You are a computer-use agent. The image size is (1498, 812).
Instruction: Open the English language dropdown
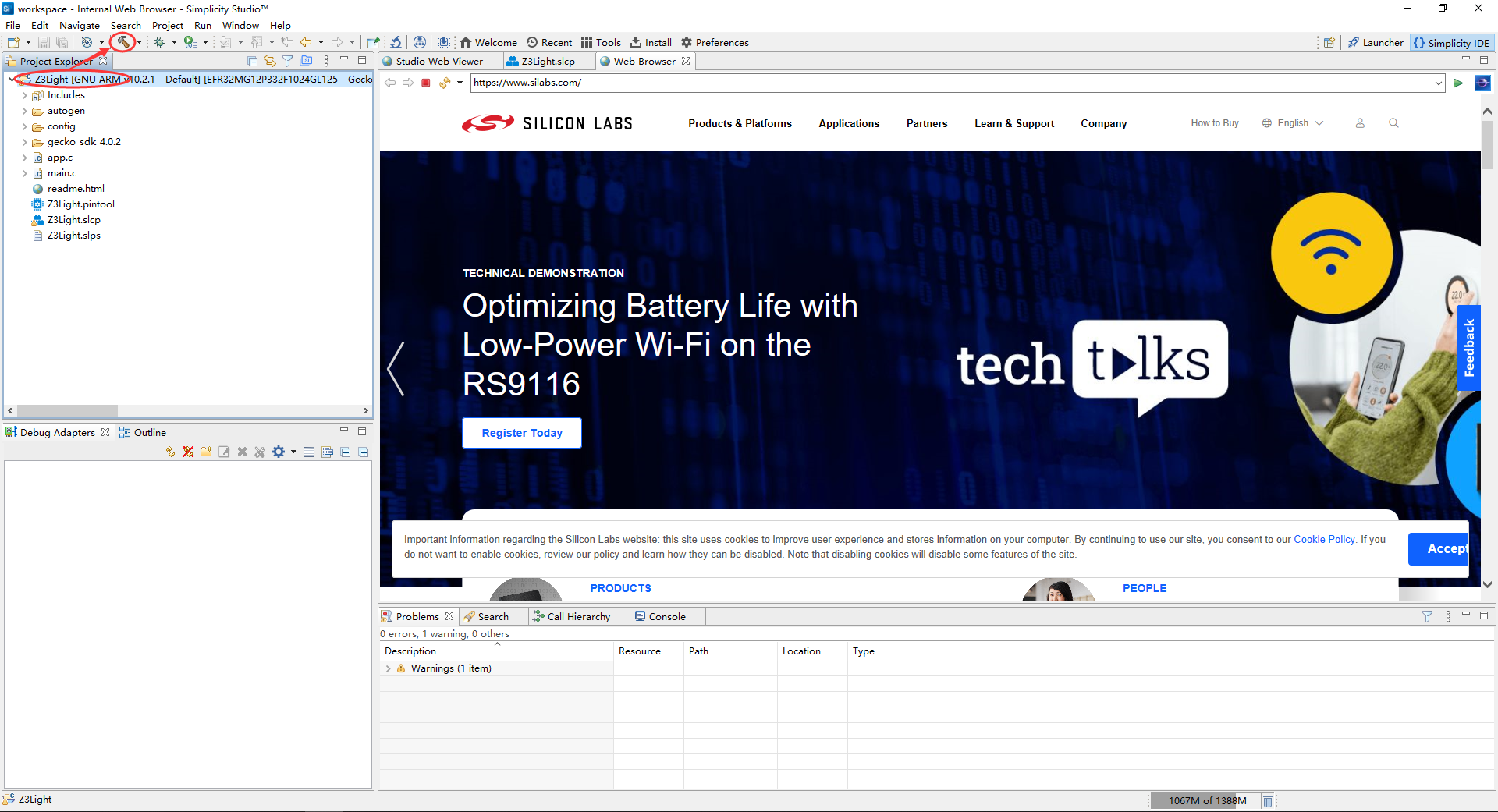click(1293, 123)
